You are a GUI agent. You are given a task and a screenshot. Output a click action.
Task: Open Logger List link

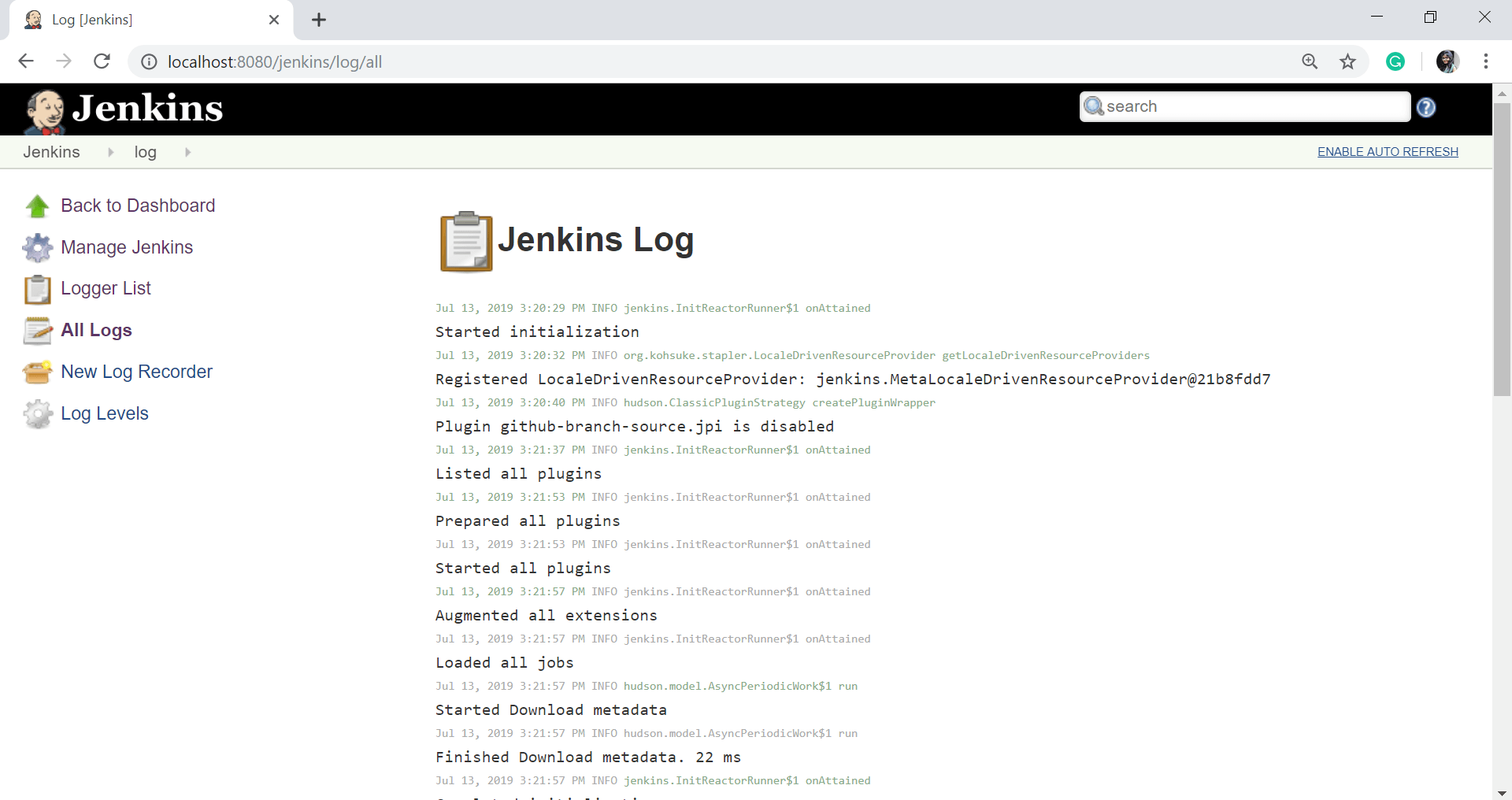106,288
